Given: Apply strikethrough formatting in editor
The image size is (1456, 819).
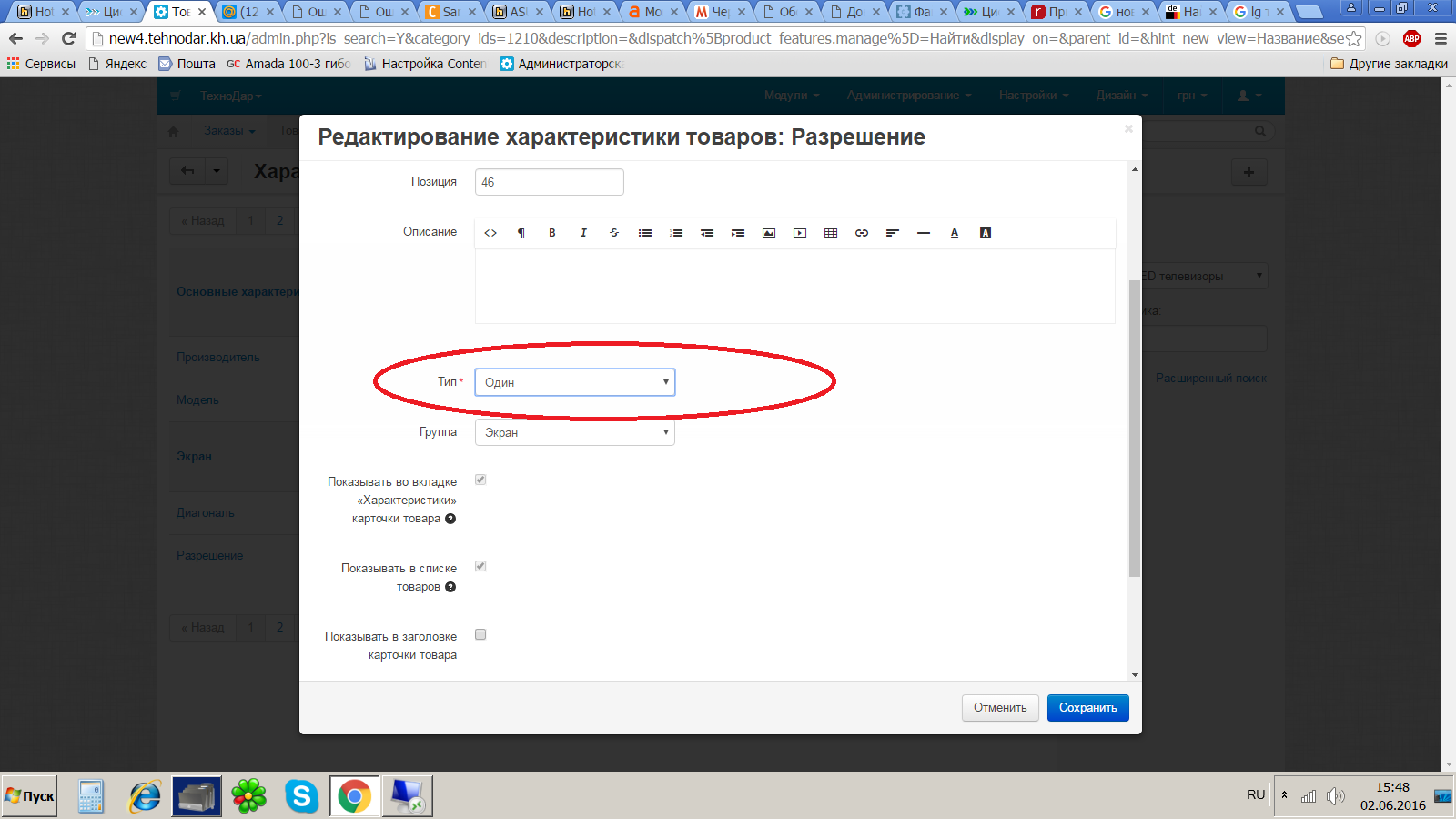Looking at the screenshot, I should pyautogui.click(x=614, y=233).
